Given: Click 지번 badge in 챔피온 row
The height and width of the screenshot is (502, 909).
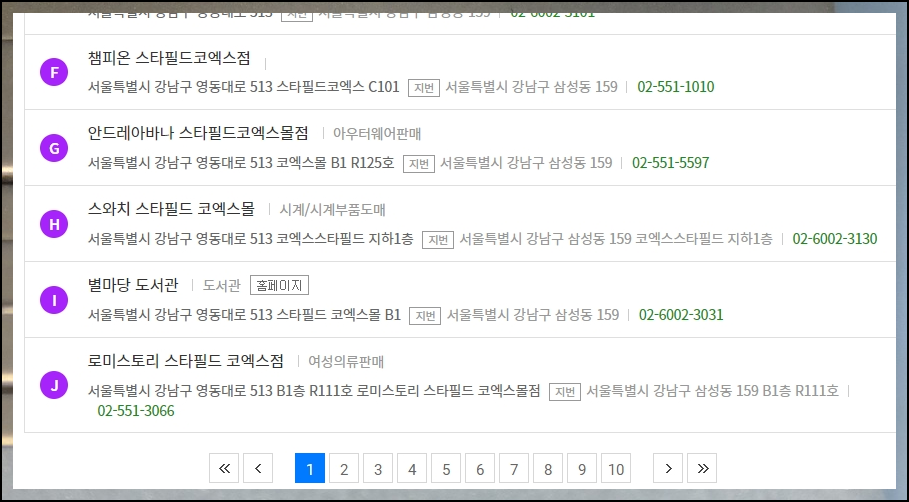Looking at the screenshot, I should pyautogui.click(x=424, y=88).
